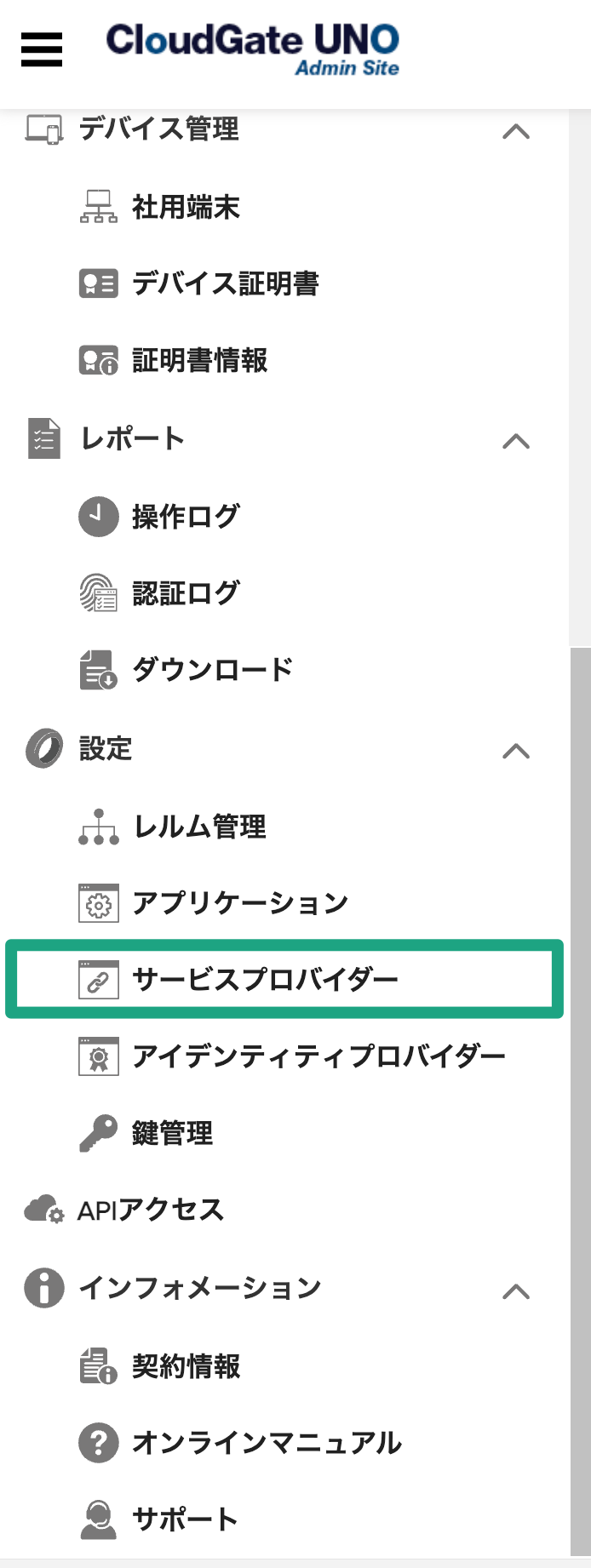
Task: Click the company devices network icon
Action: [x=99, y=207]
